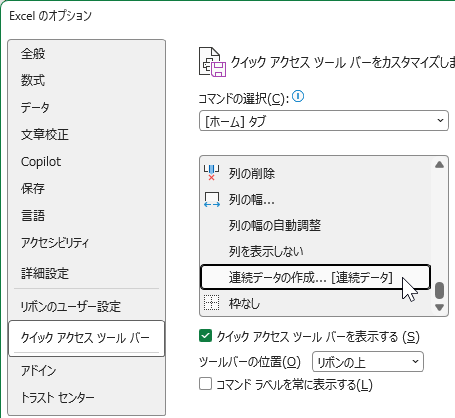Image resolution: width=455 pixels, height=418 pixels.
Task: Open the ツールバーの位置 リボンの上 dropdown
Action: click(368, 362)
